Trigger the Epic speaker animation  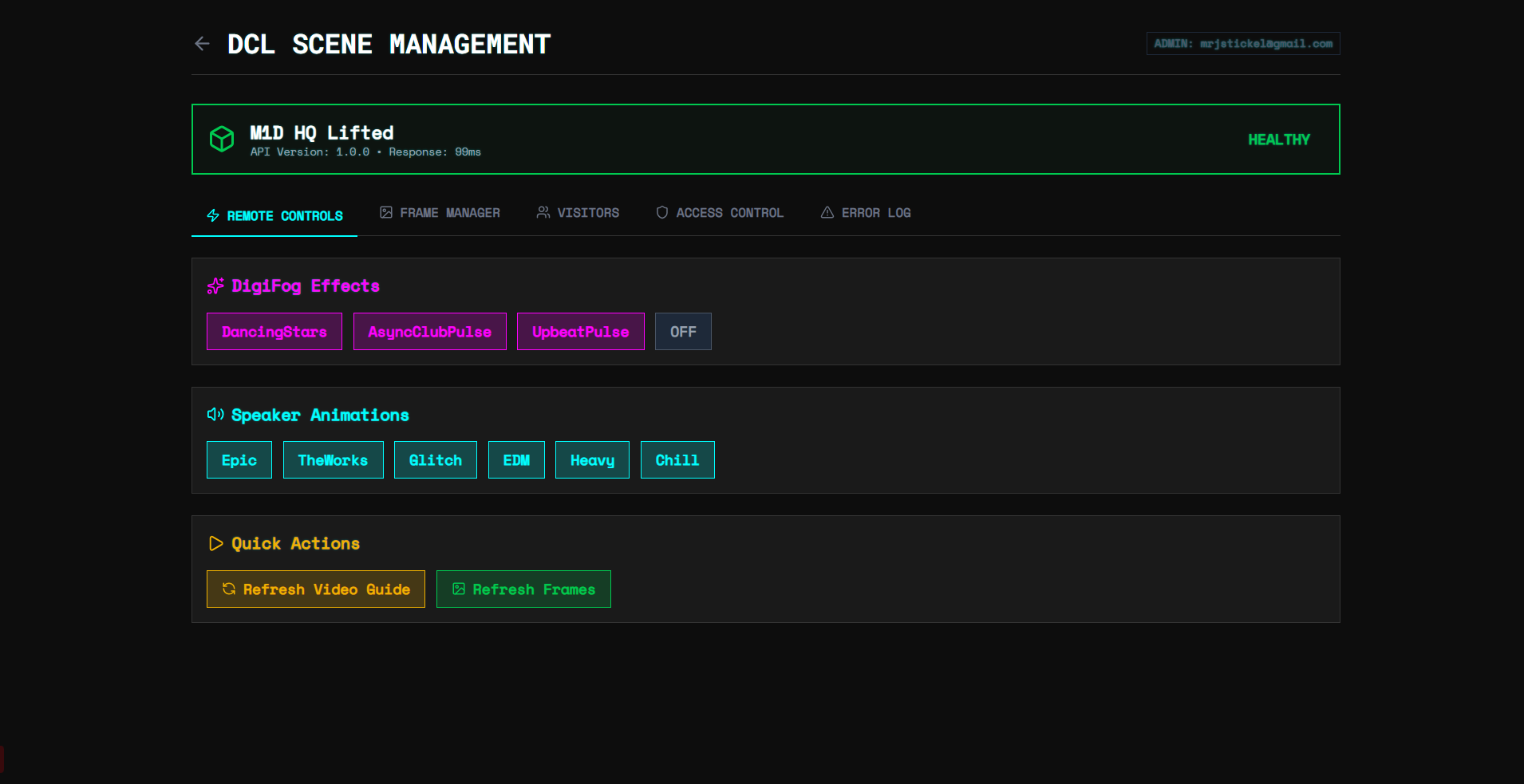coord(239,460)
